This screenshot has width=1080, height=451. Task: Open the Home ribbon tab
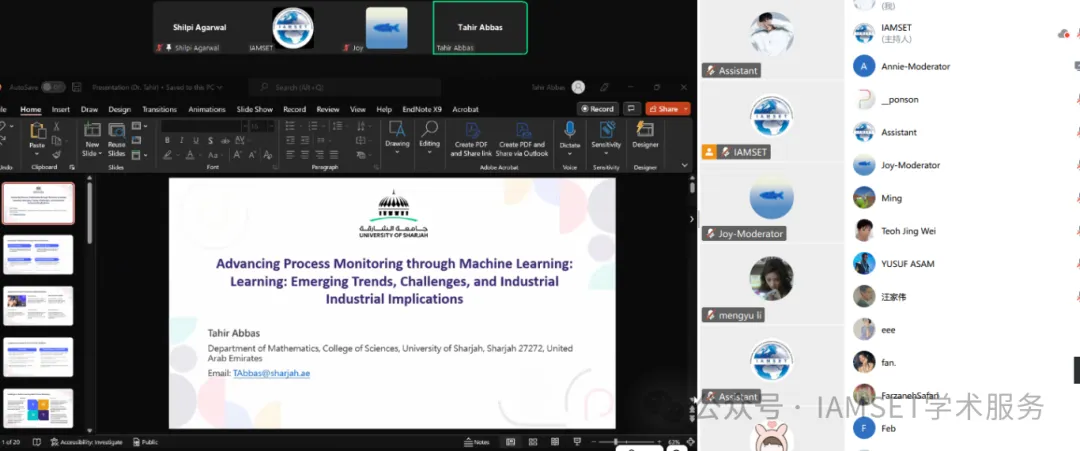30,109
